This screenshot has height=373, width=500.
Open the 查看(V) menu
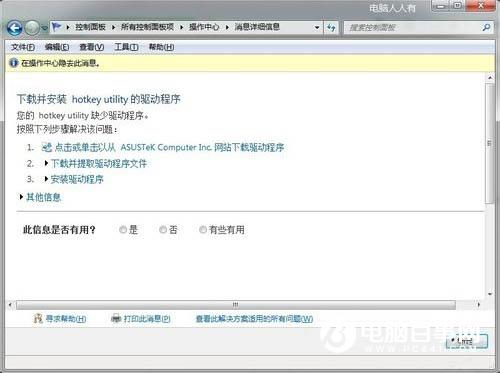pyautogui.click(x=92, y=47)
